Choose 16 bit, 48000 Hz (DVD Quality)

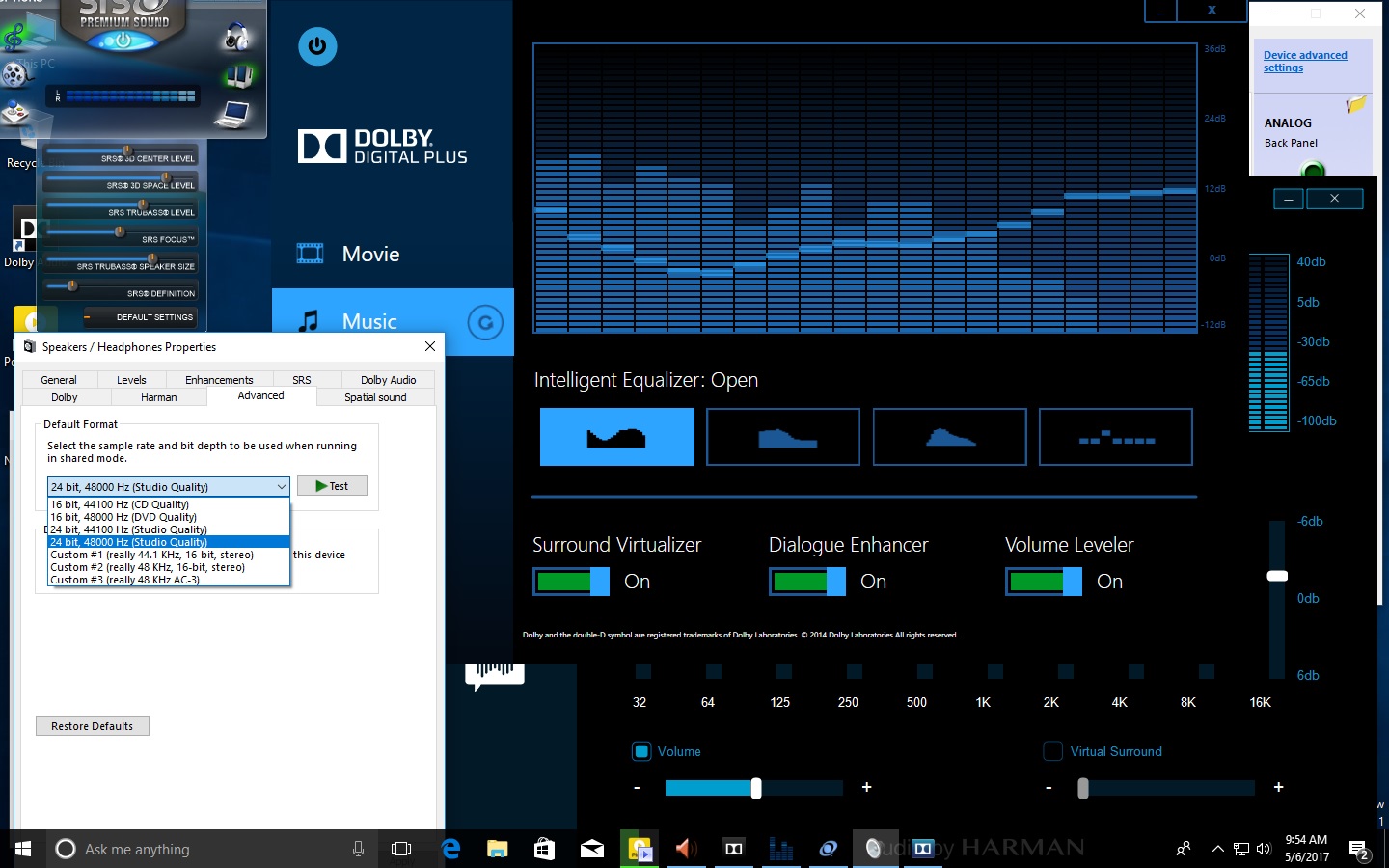point(168,517)
